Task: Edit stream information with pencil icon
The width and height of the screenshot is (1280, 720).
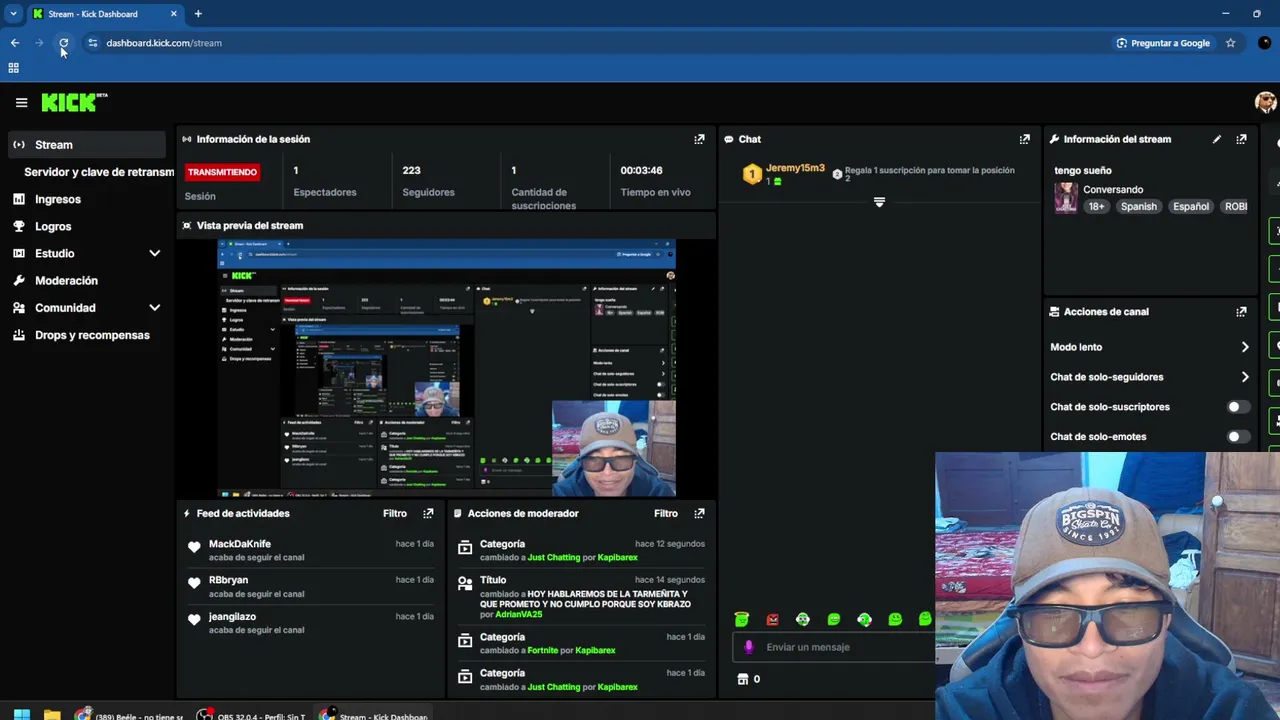Action: coord(1217,139)
